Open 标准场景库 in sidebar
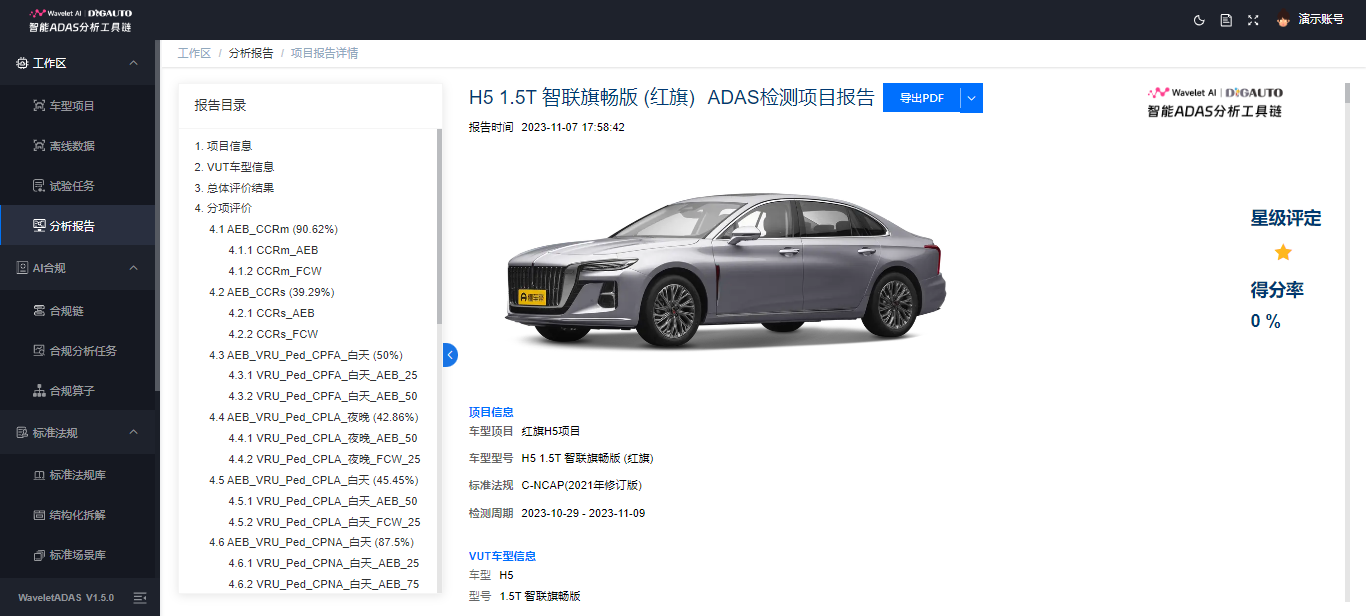 77,554
